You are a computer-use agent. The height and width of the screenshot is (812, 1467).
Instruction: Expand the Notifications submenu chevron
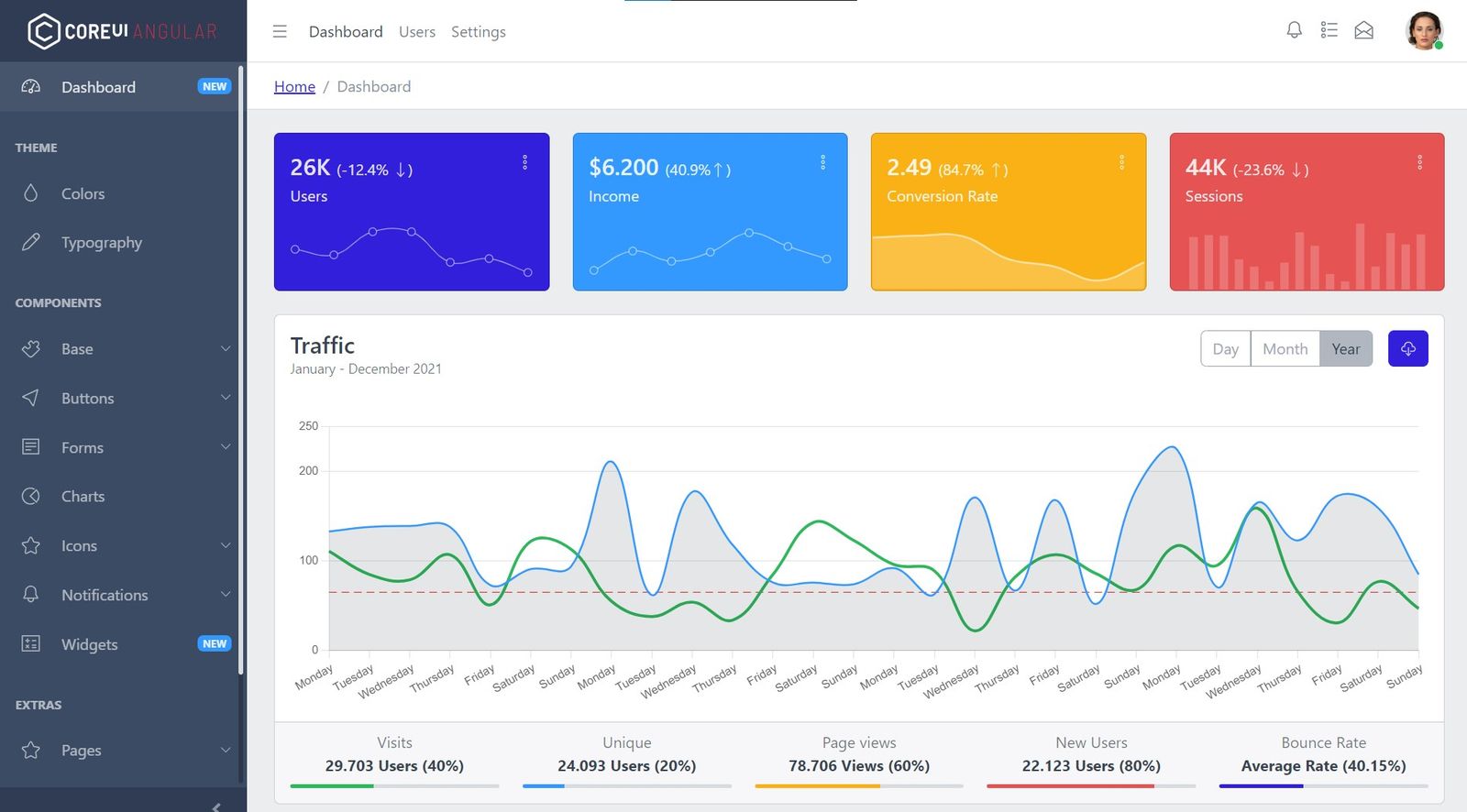(x=226, y=595)
